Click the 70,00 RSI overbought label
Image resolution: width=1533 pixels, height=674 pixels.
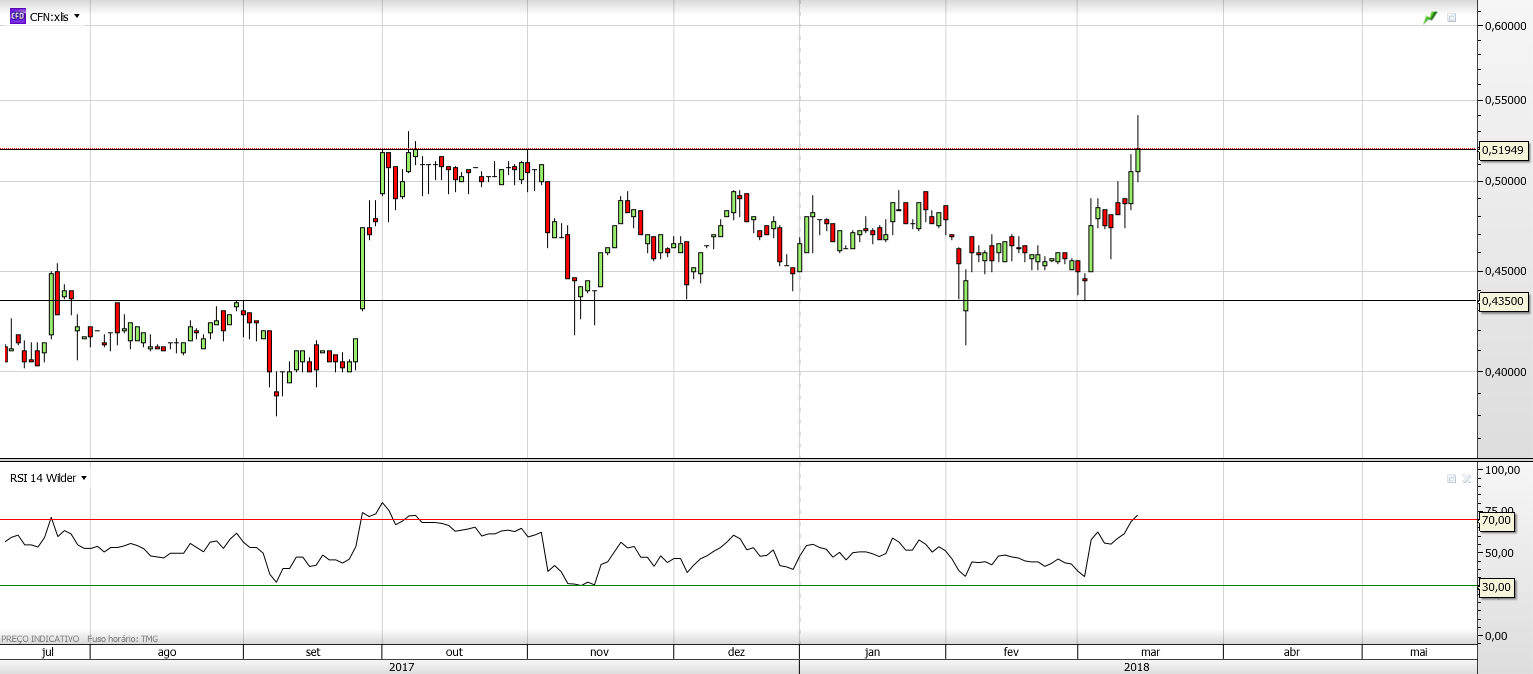pos(1496,520)
